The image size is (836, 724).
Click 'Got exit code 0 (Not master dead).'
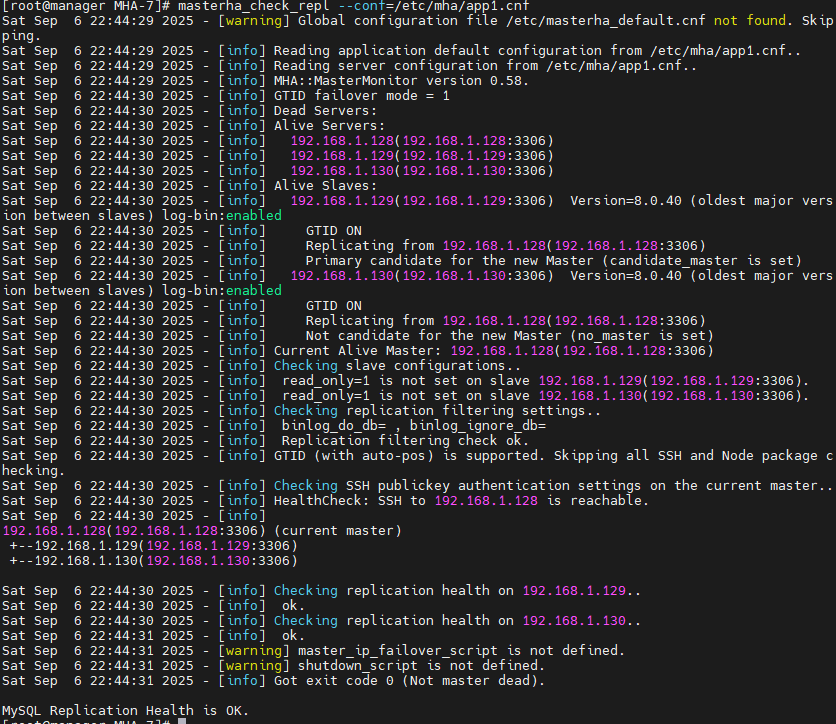pyautogui.click(x=409, y=680)
